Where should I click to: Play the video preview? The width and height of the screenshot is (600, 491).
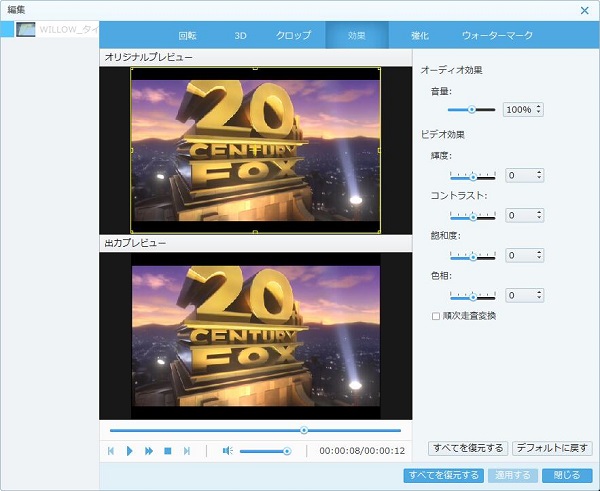tap(129, 451)
